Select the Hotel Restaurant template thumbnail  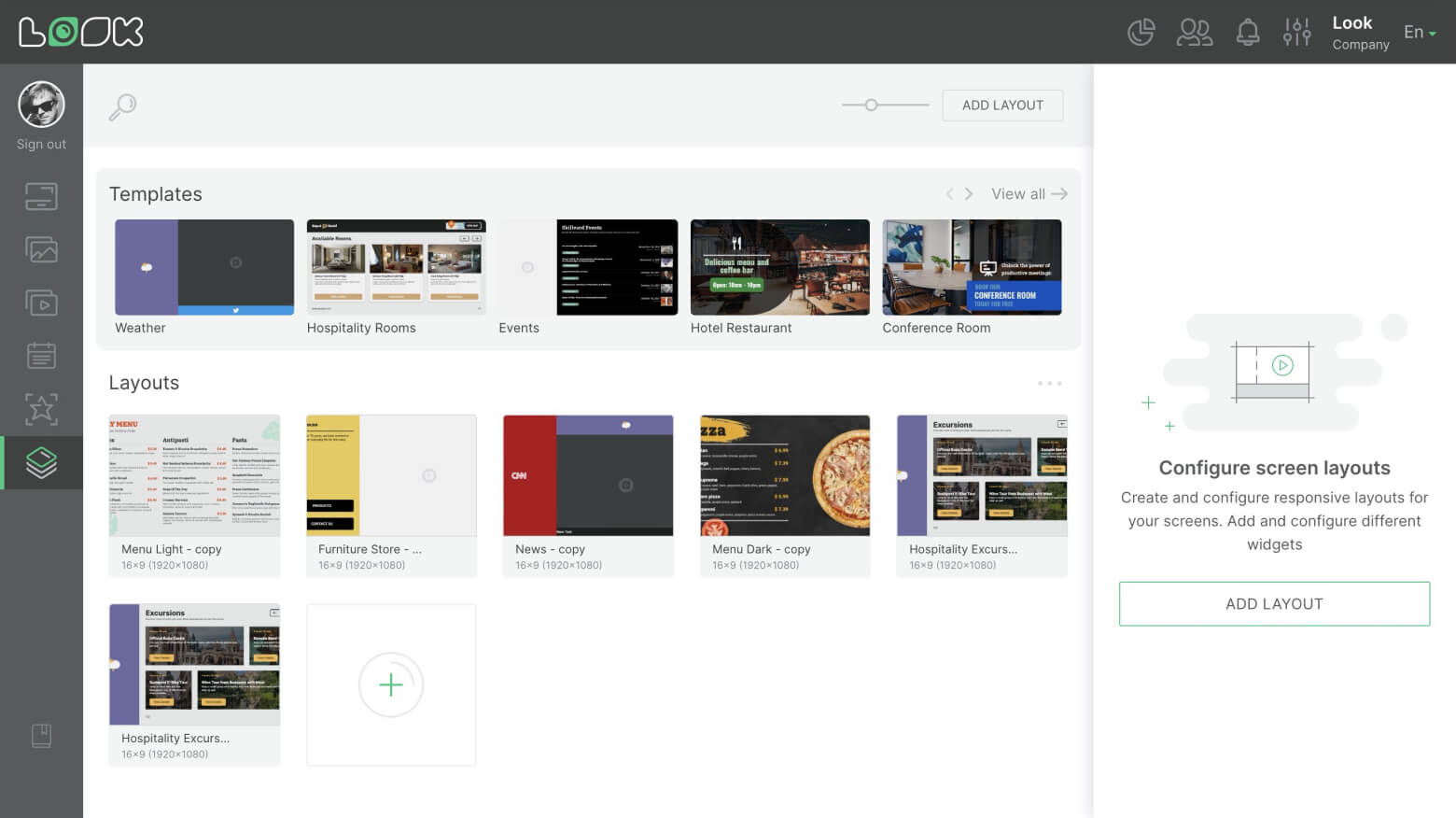[x=779, y=268]
